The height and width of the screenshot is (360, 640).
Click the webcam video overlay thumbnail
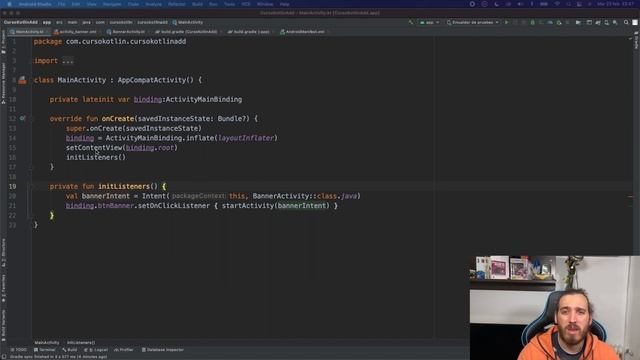pyautogui.click(x=555, y=308)
